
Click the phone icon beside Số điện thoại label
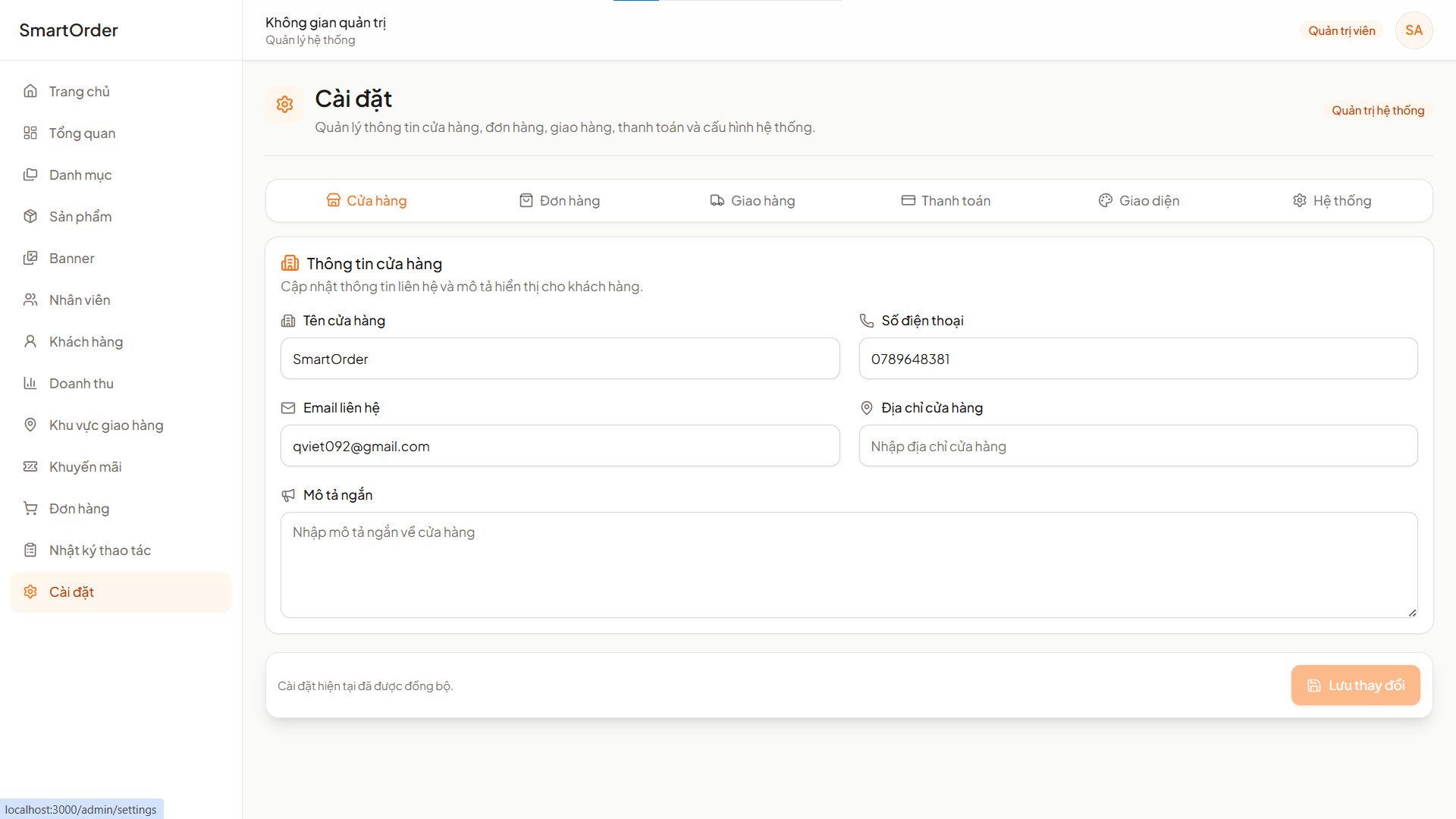(866, 321)
